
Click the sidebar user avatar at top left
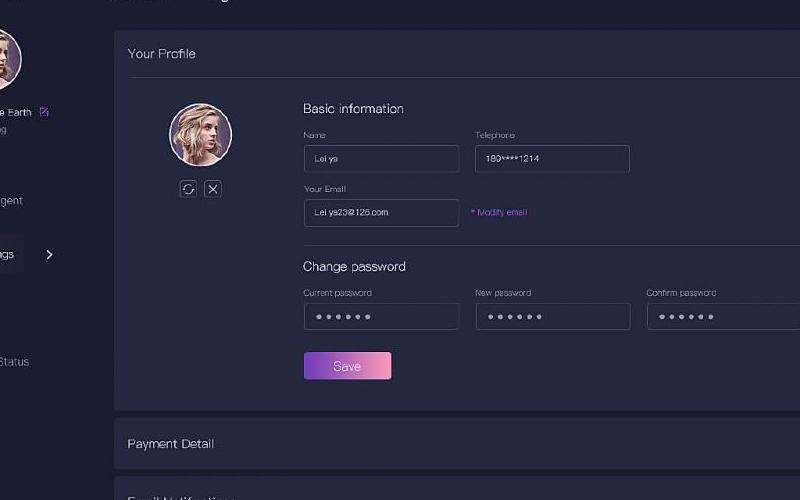[x=6, y=58]
